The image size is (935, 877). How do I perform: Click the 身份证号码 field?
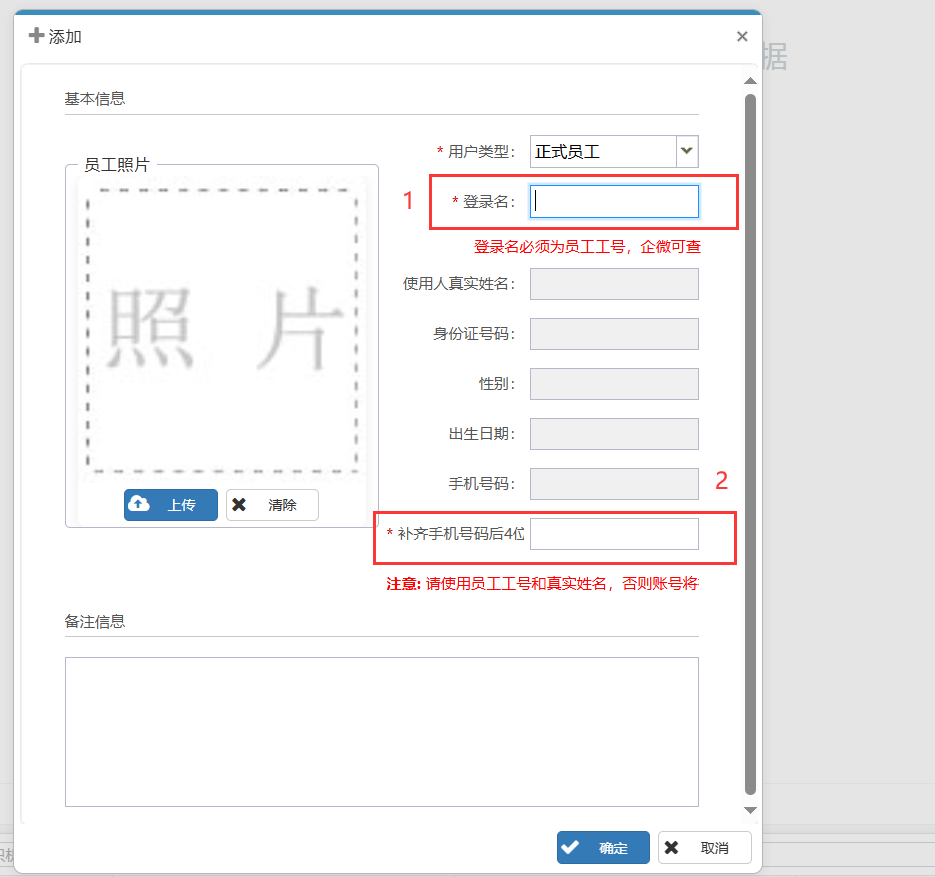[614, 334]
